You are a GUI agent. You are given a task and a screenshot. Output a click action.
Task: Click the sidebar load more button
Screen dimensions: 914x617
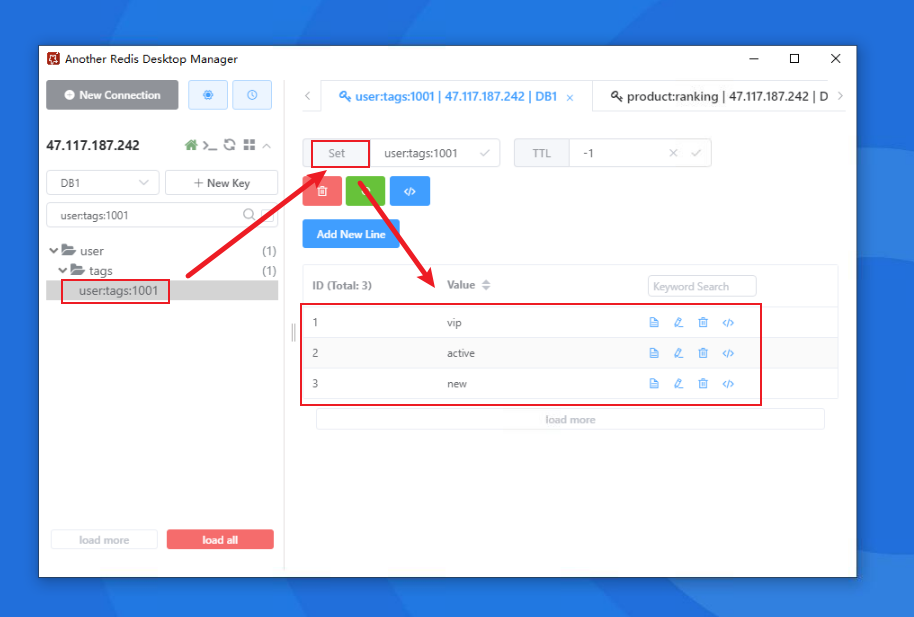coord(104,540)
